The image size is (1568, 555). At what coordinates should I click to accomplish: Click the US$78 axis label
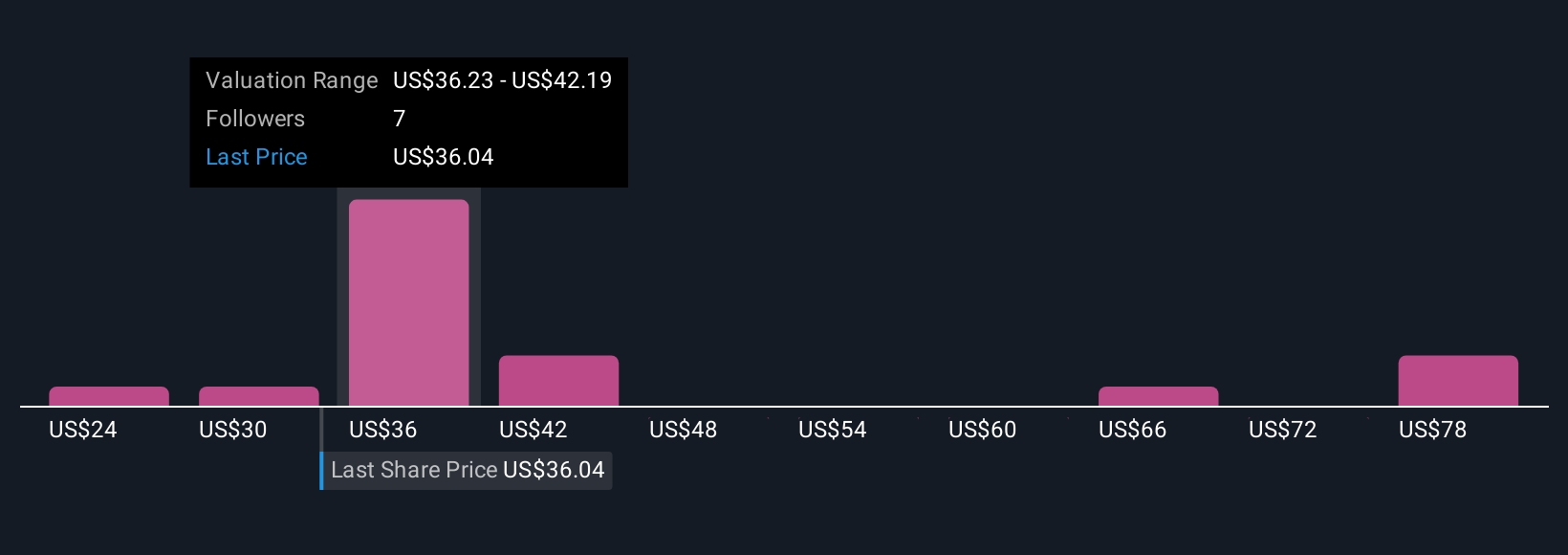[1432, 430]
